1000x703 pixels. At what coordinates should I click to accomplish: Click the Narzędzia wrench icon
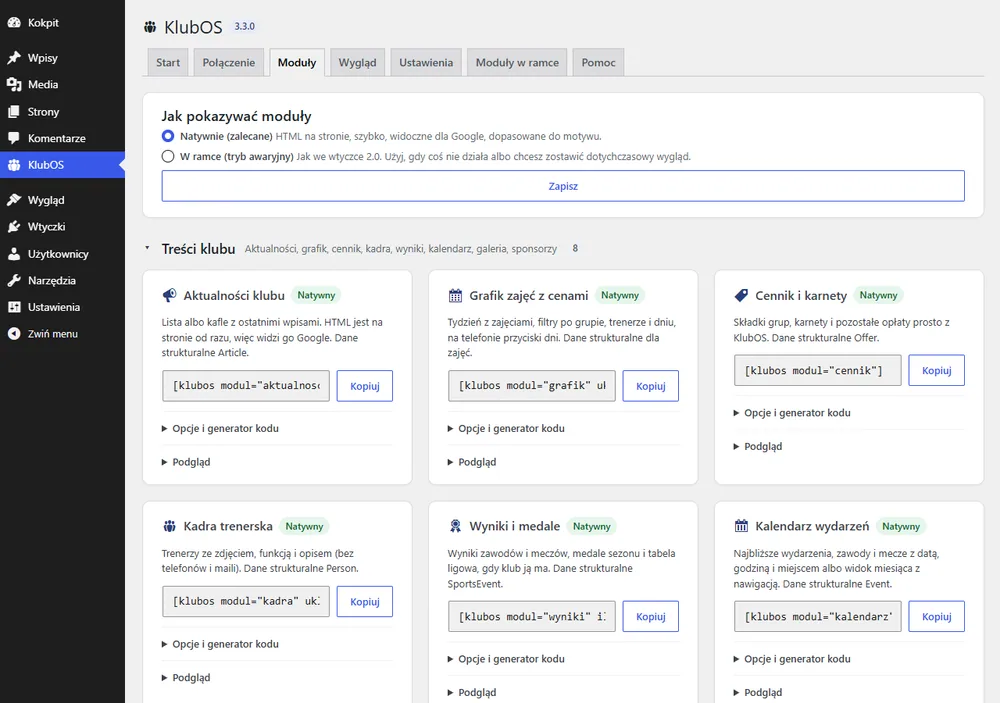[x=14, y=281]
